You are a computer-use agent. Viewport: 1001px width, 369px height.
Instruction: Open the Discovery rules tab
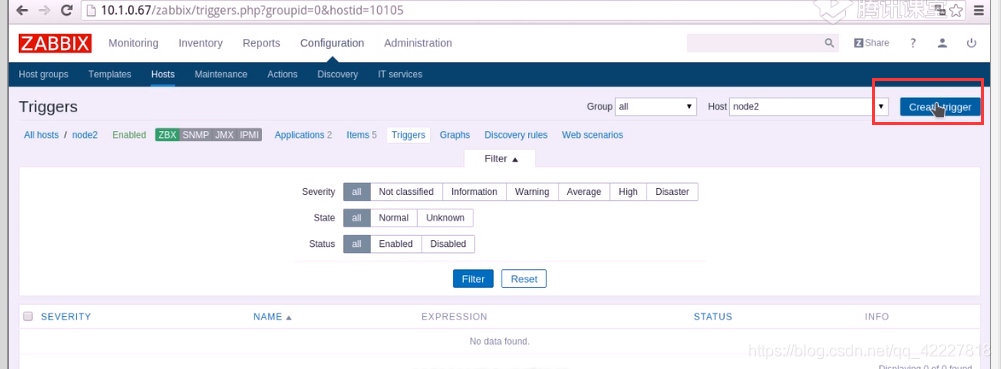click(516, 135)
